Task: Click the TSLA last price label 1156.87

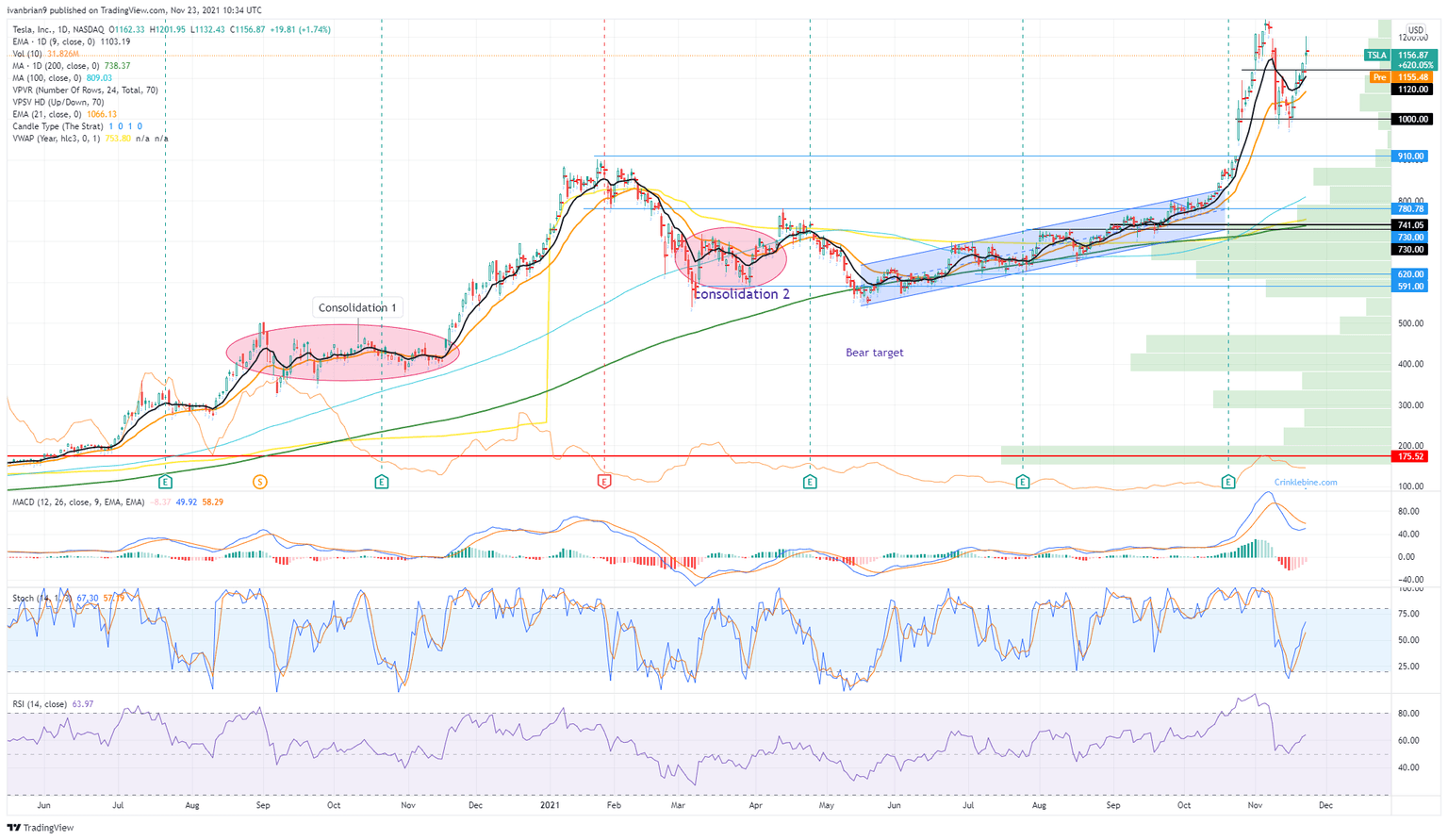Action: pyautogui.click(x=1413, y=56)
